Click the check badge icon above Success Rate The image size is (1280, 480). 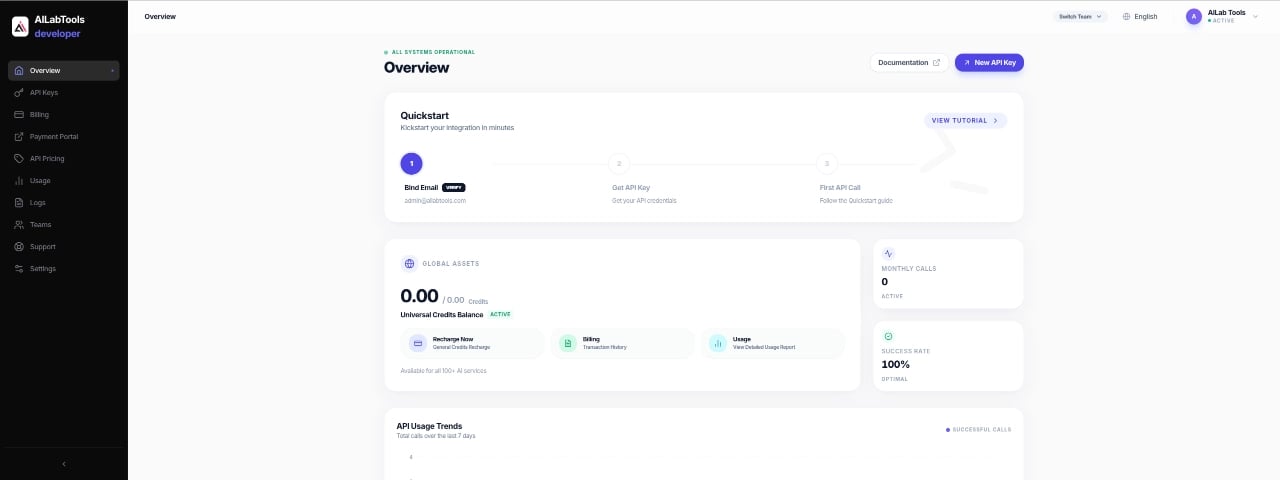pos(889,336)
